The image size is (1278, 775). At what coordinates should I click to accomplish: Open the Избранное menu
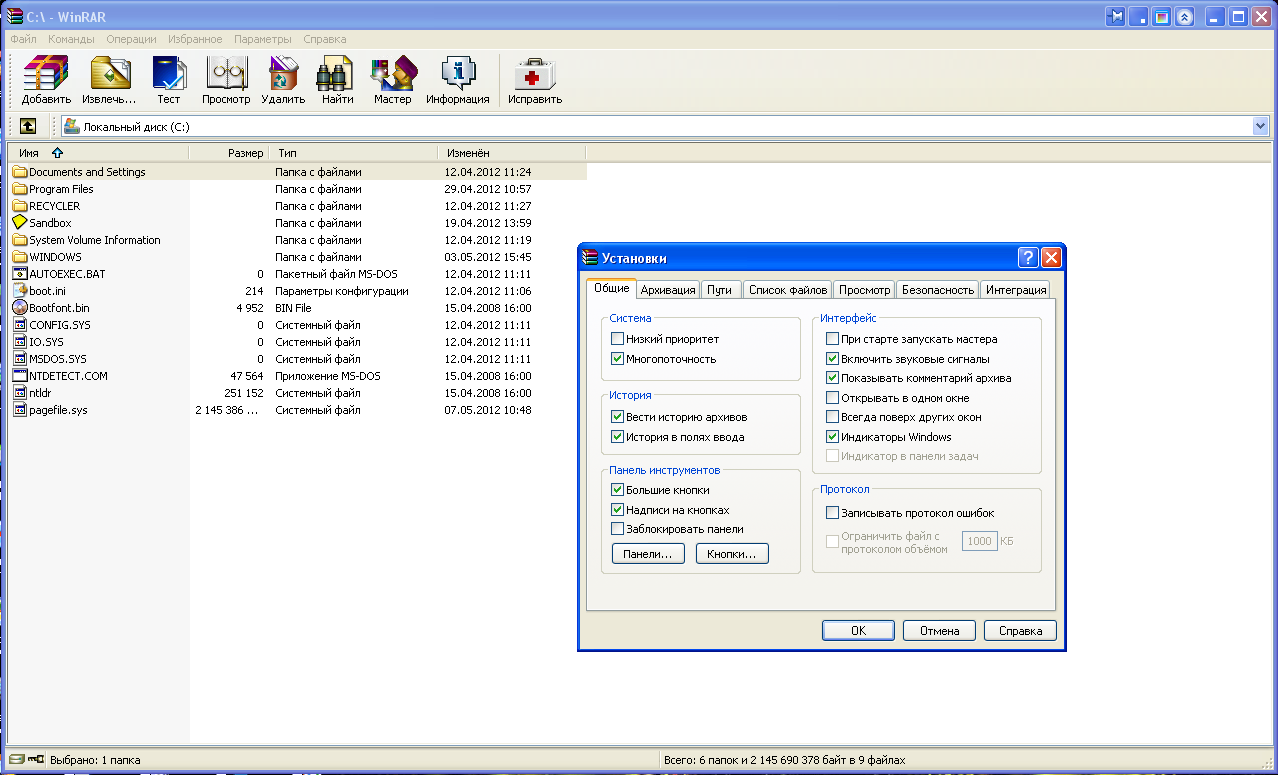tap(195, 39)
